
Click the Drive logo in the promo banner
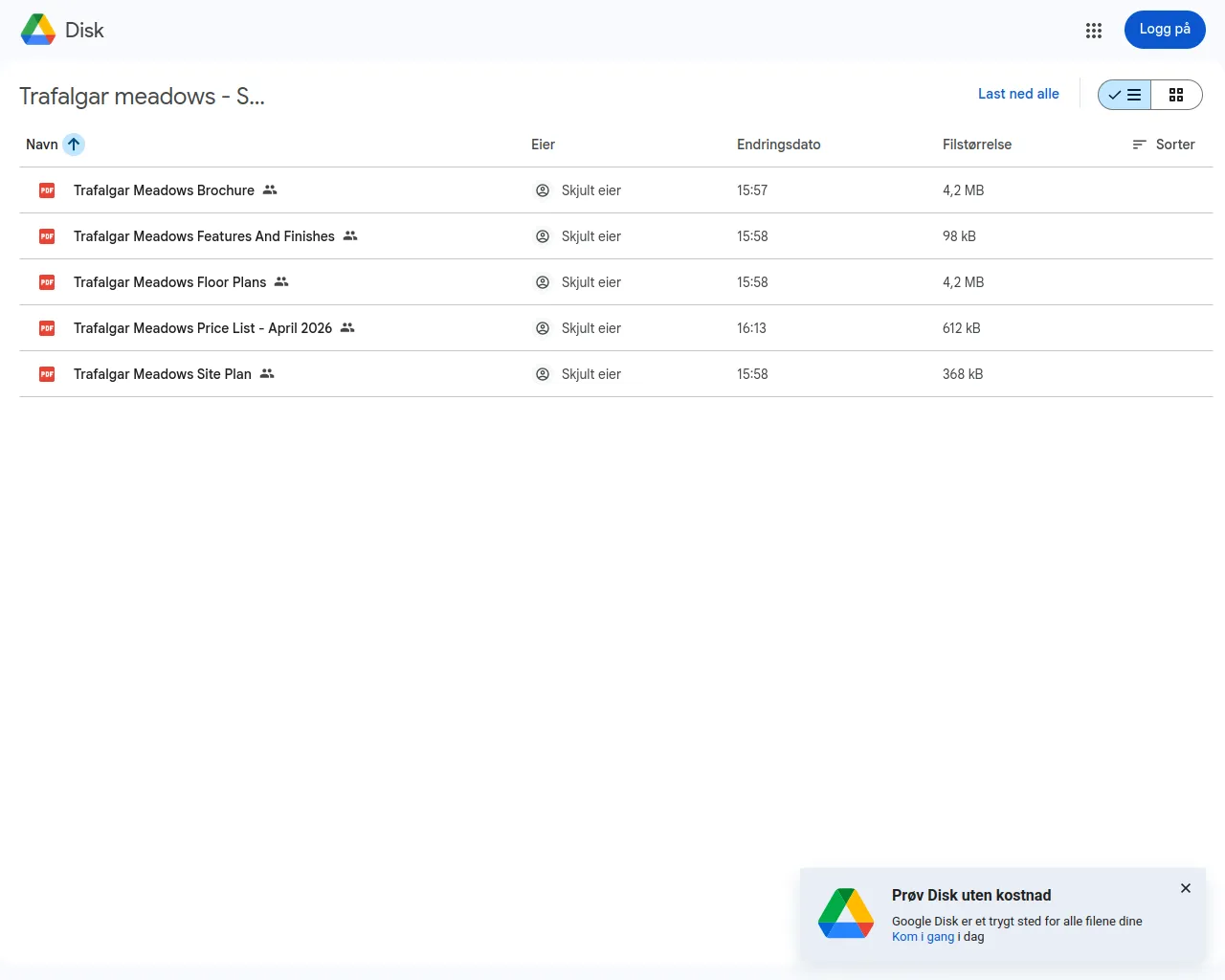pos(846,914)
